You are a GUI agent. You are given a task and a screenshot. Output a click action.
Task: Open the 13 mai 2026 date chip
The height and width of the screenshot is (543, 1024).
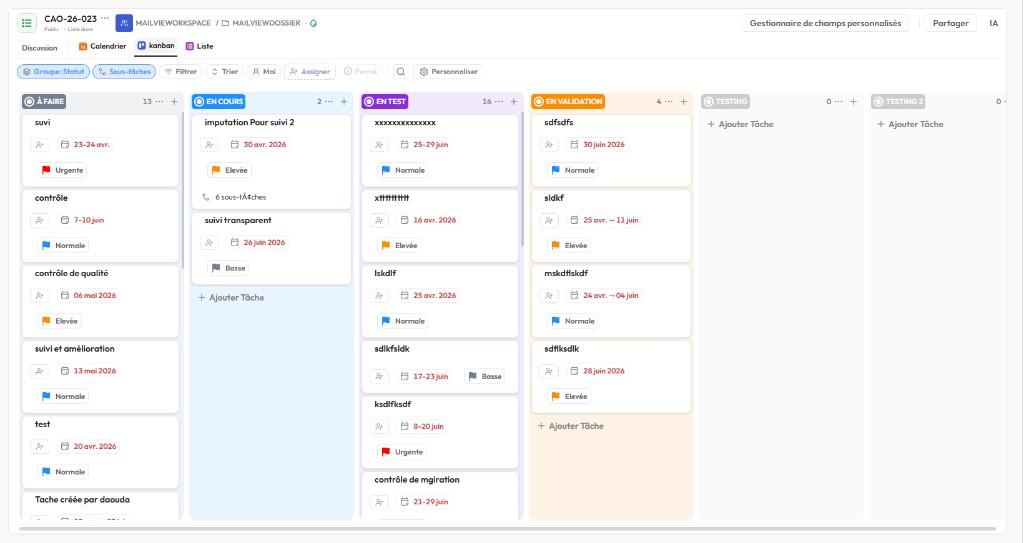(88, 370)
